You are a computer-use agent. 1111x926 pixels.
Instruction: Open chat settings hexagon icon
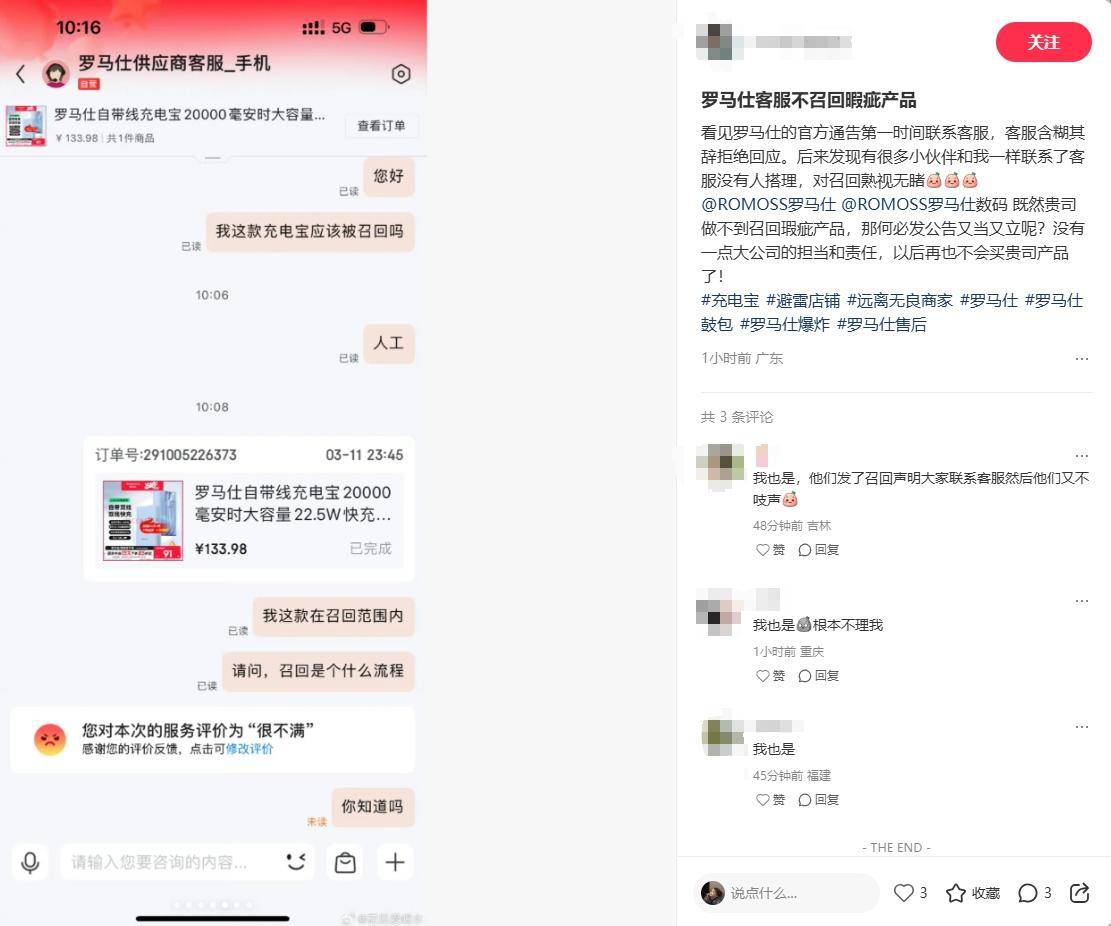[x=401, y=74]
